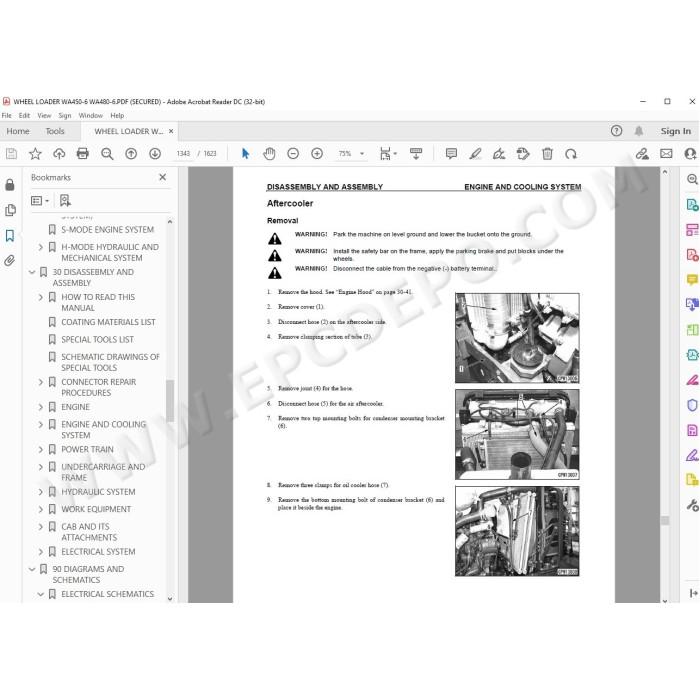
Task: Click the Zoom out minus icon
Action: pos(293,154)
